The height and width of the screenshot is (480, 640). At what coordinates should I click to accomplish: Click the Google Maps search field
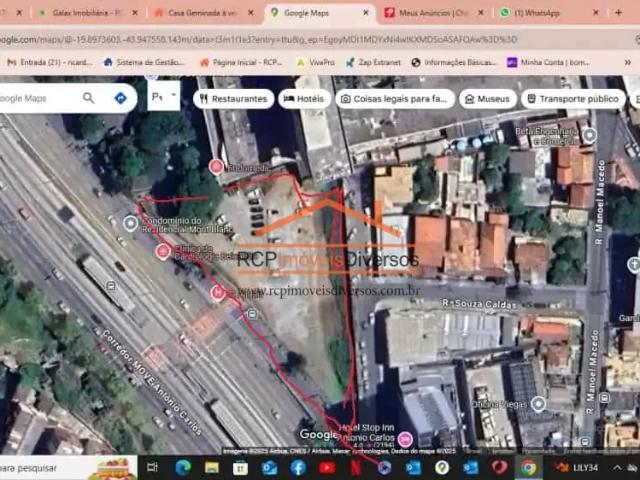38,98
